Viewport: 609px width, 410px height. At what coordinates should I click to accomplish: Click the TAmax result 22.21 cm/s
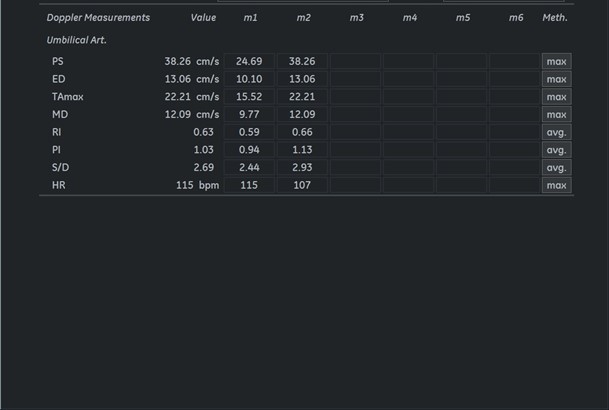tap(192, 97)
